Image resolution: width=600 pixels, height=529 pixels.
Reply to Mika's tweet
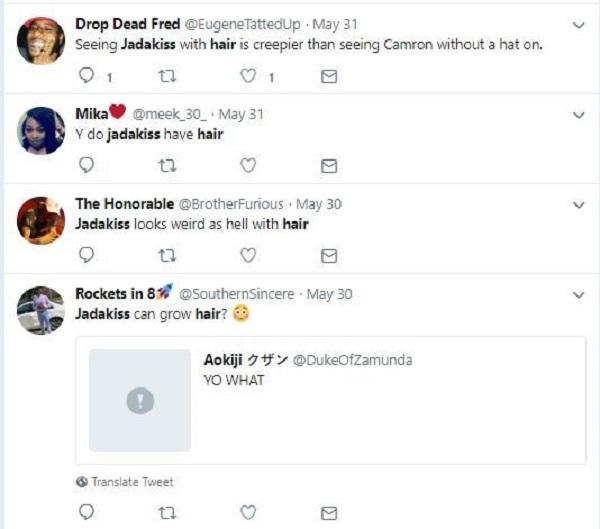pyautogui.click(x=86, y=165)
